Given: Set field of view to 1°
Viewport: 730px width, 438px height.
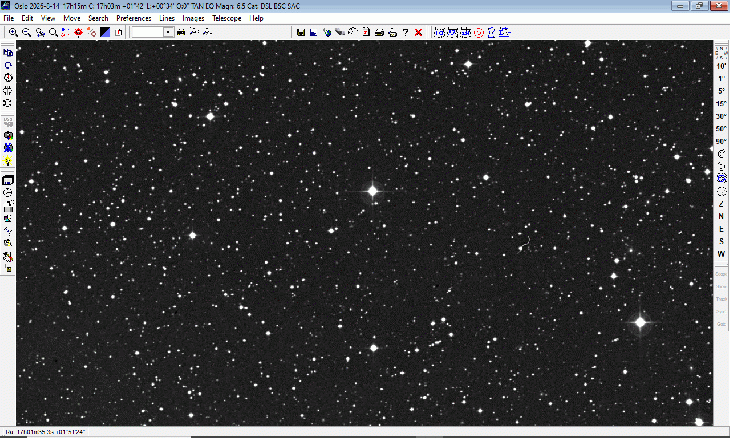Looking at the screenshot, I should (x=721, y=78).
